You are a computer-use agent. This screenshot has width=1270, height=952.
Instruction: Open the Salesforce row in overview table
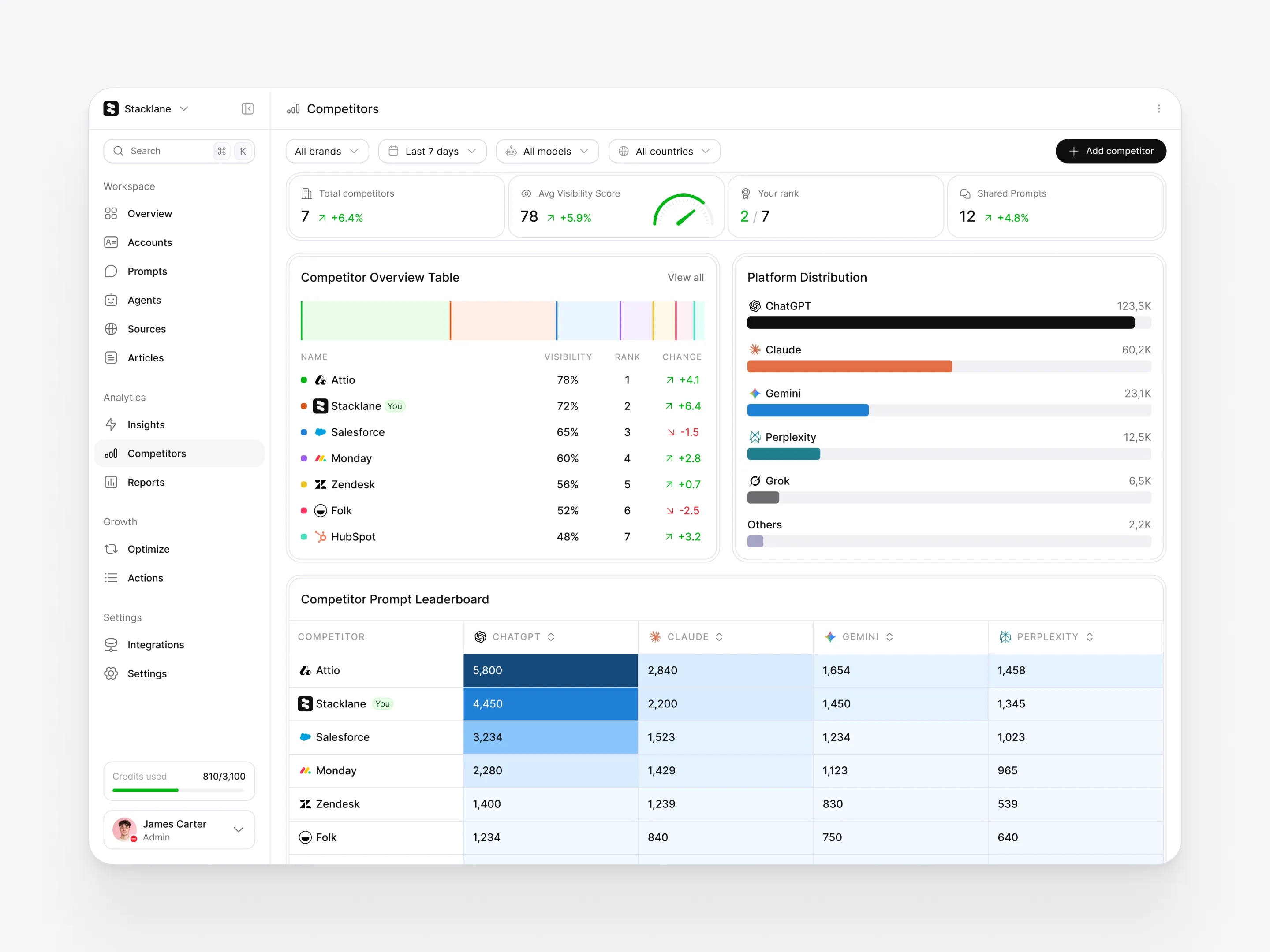502,432
